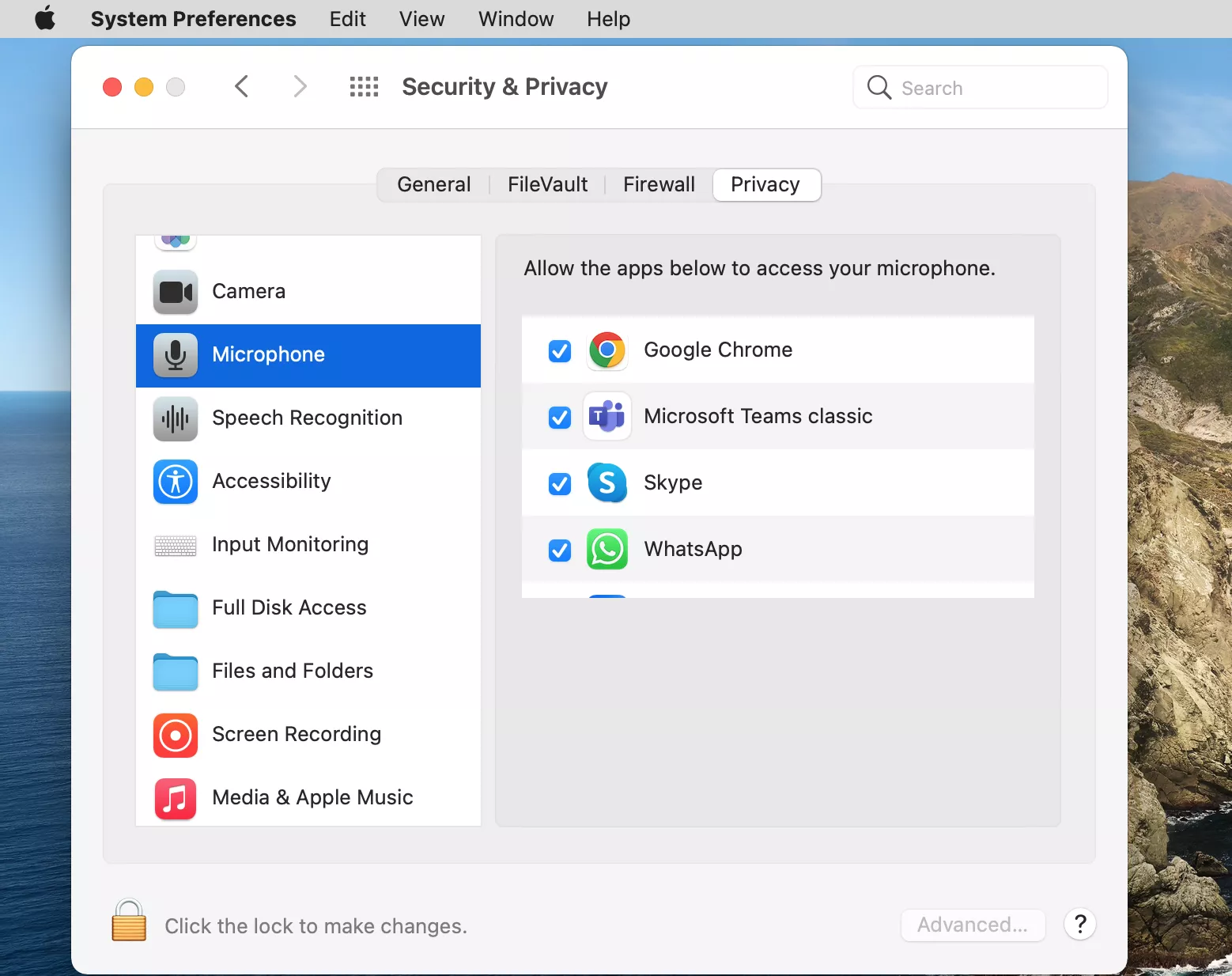Click the Skype app icon

(607, 482)
